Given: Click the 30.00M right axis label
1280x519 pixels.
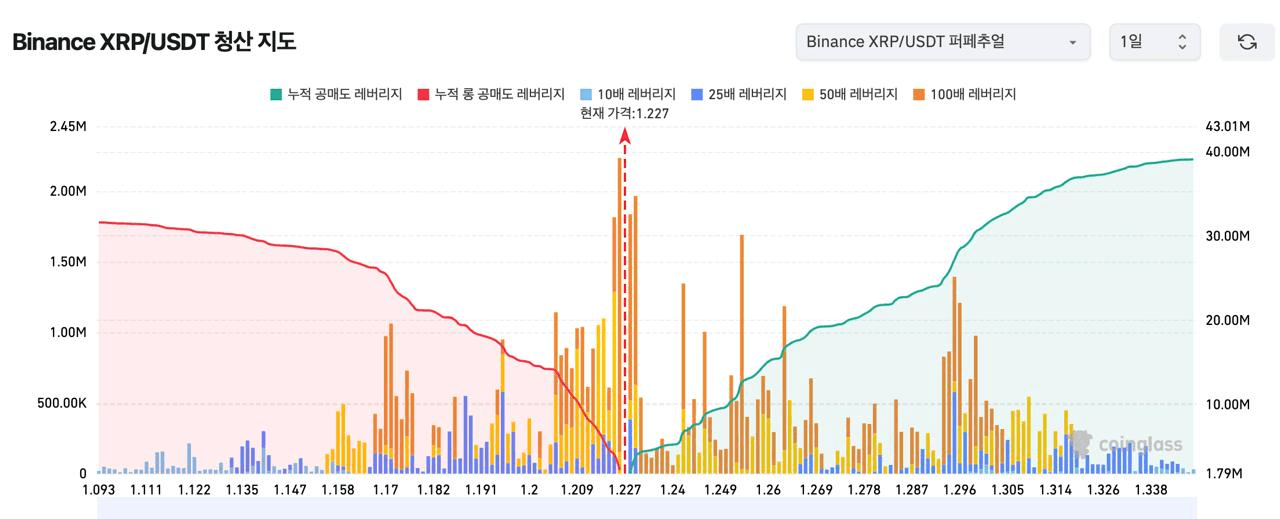Looking at the screenshot, I should 1229,236.
